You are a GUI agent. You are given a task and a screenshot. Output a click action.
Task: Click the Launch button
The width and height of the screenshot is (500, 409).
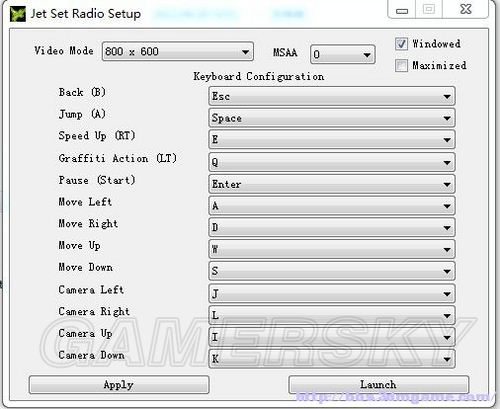(x=378, y=385)
